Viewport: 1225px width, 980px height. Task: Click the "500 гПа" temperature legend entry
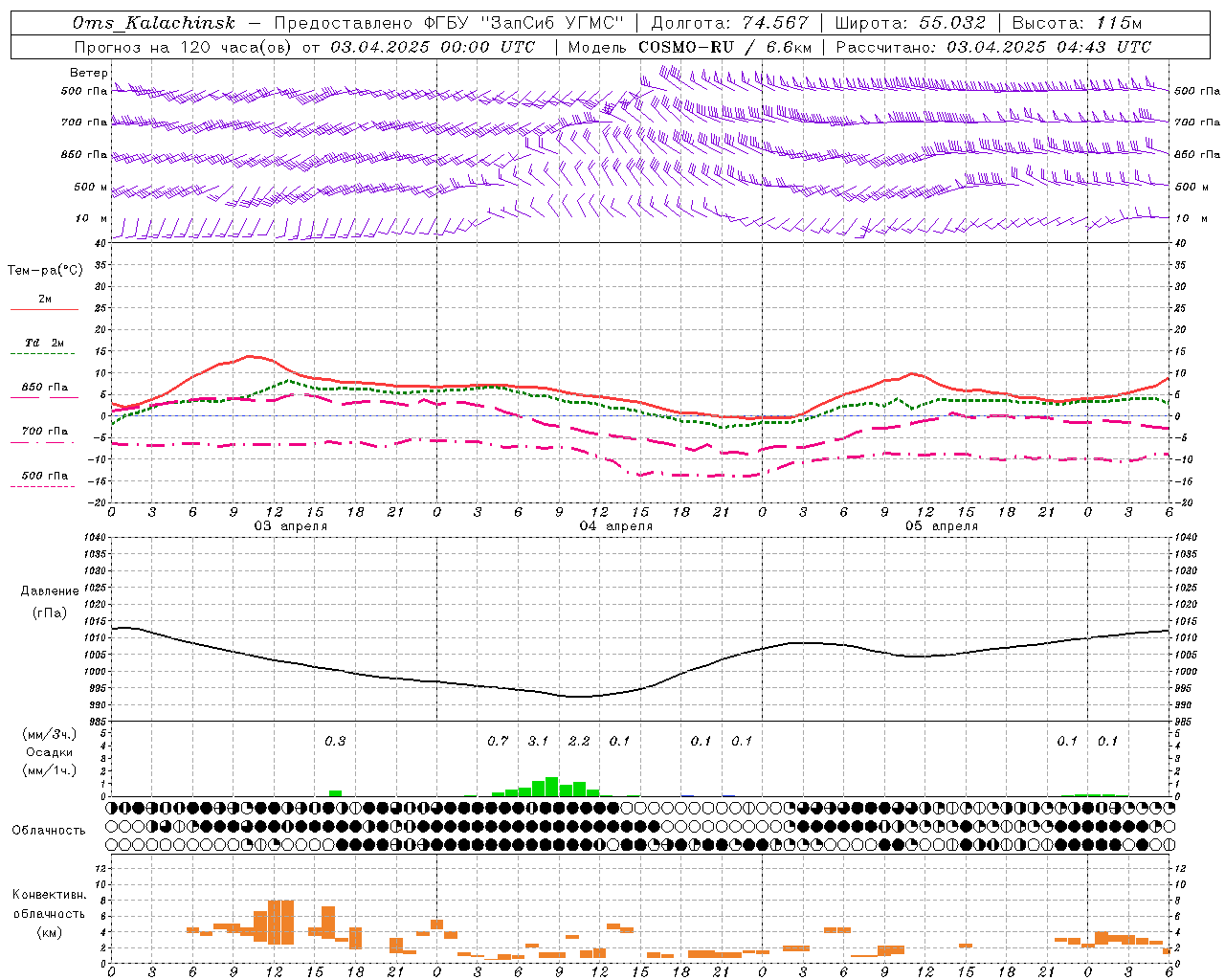click(44, 476)
